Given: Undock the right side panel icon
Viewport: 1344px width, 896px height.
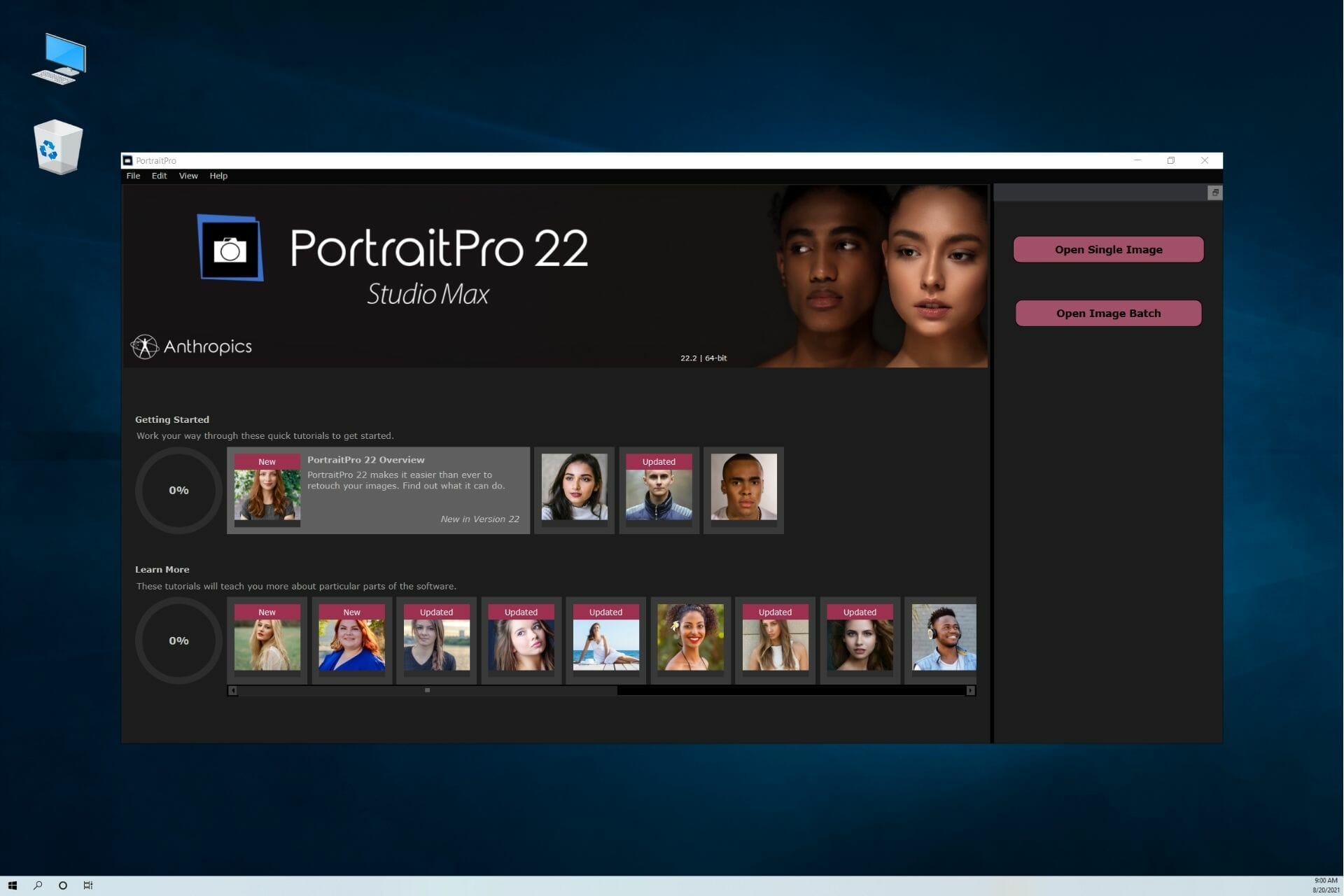Looking at the screenshot, I should tap(1214, 192).
